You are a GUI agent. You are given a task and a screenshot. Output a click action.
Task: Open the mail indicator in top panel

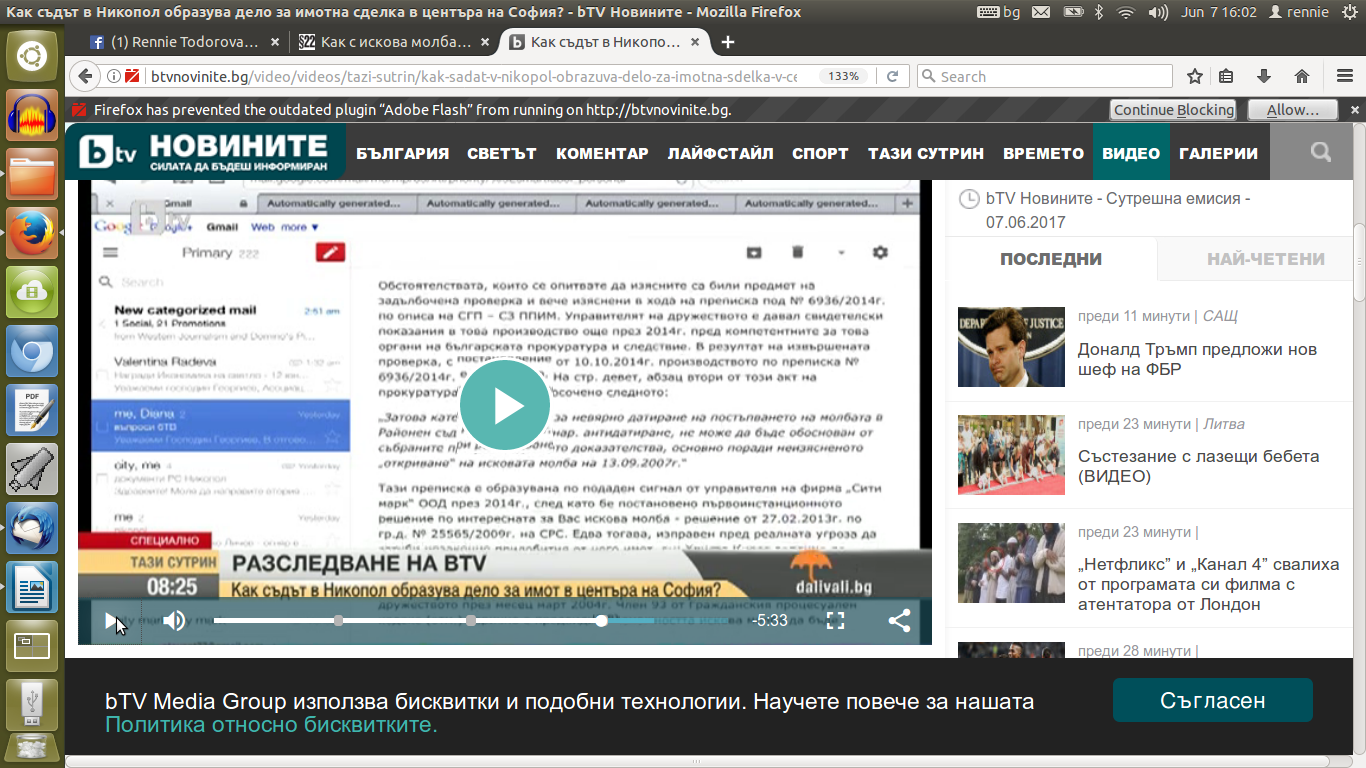(x=1041, y=12)
